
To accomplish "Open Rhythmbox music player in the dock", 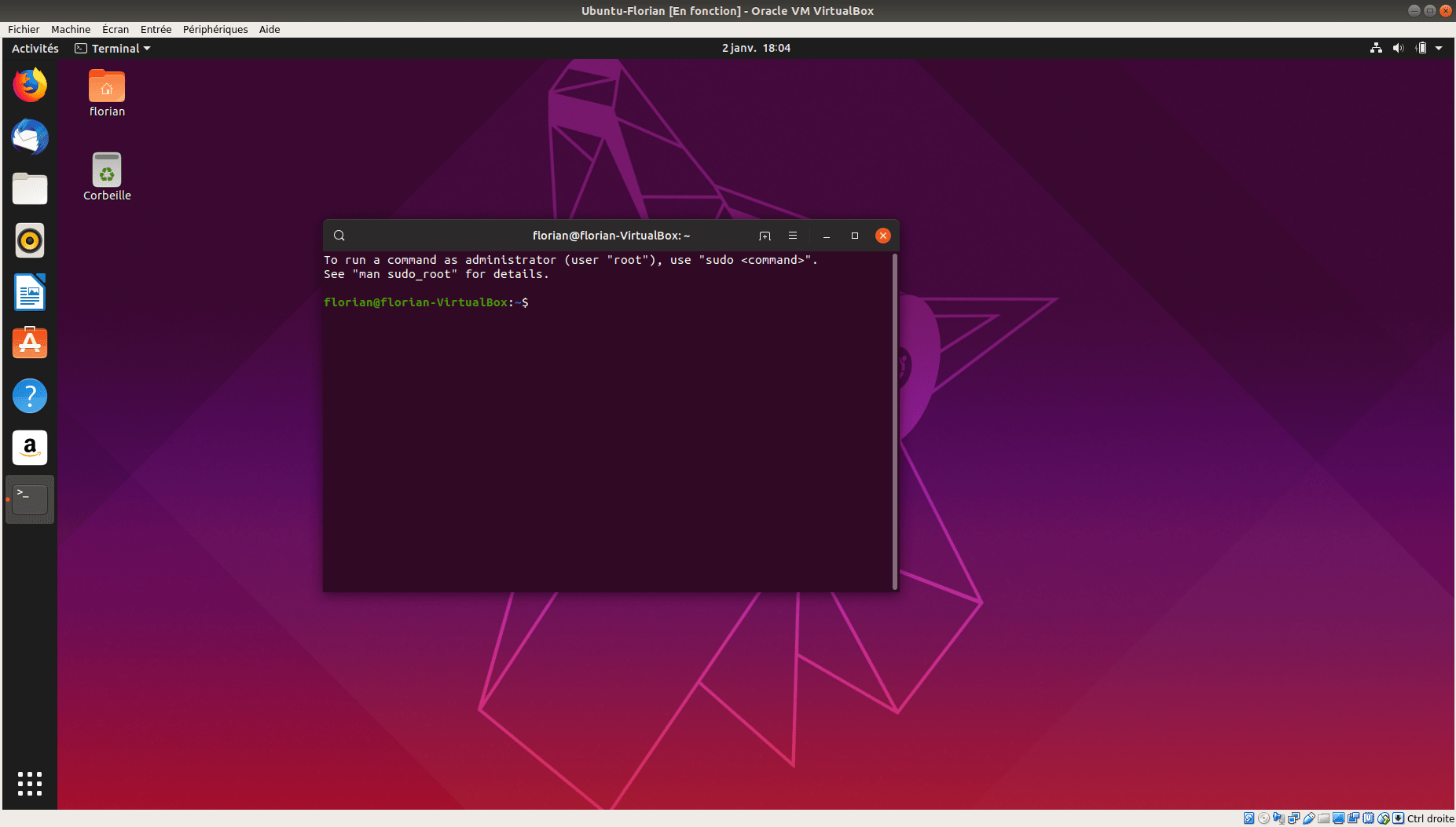I will tap(30, 241).
